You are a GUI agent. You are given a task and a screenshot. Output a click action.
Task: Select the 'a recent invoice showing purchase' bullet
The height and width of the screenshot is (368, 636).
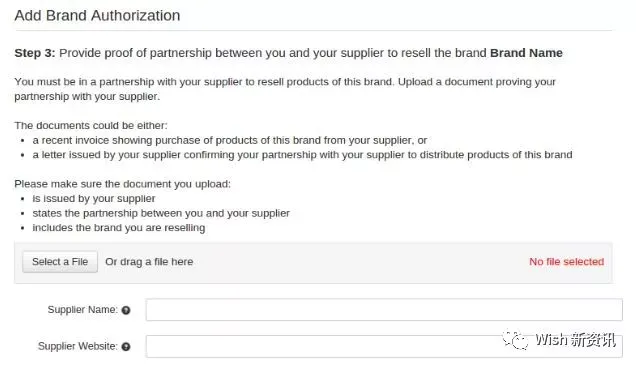tap(230, 140)
